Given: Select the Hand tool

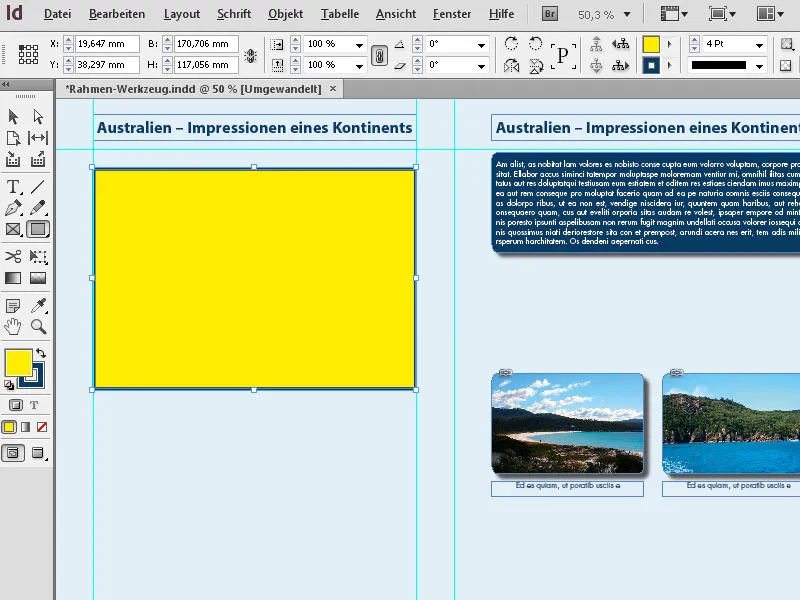Looking at the screenshot, I should (13, 325).
